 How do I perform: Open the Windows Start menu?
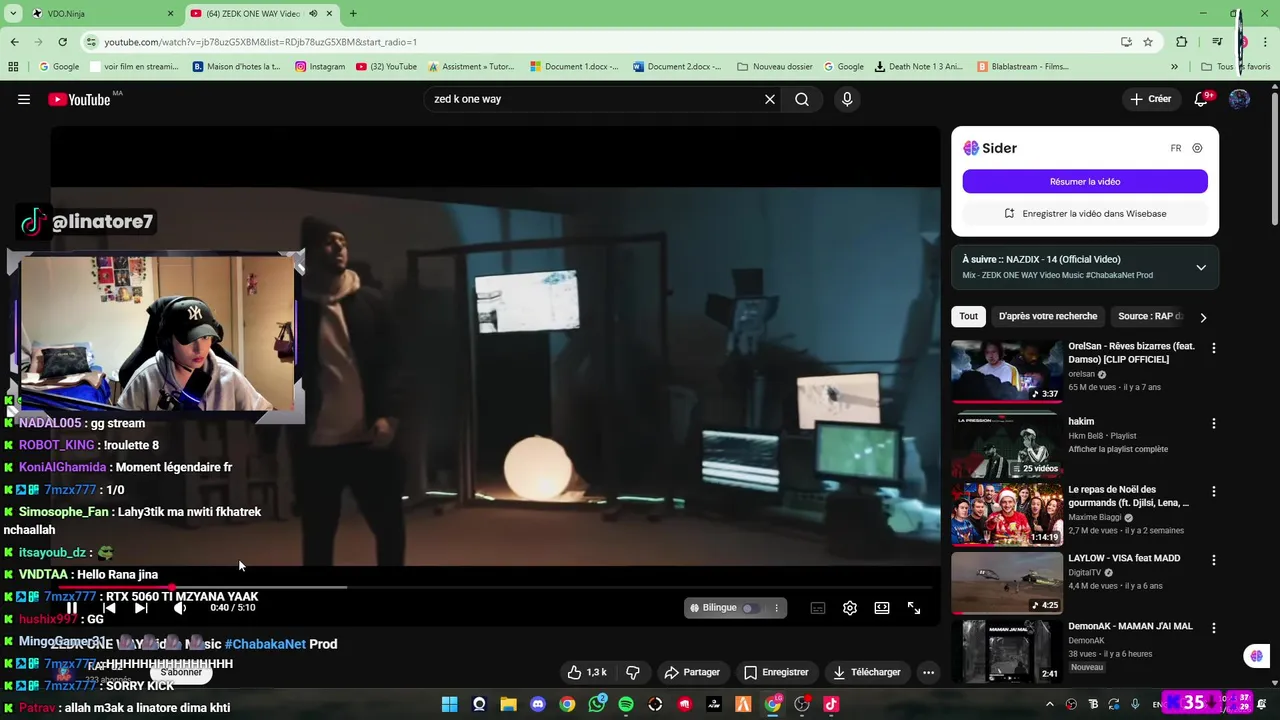[450, 704]
